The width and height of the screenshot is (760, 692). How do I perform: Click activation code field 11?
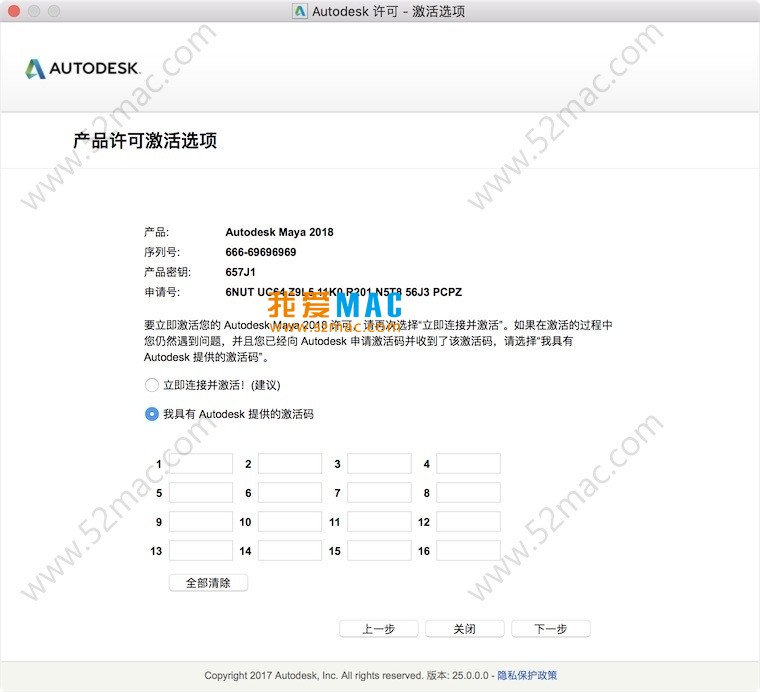(380, 522)
